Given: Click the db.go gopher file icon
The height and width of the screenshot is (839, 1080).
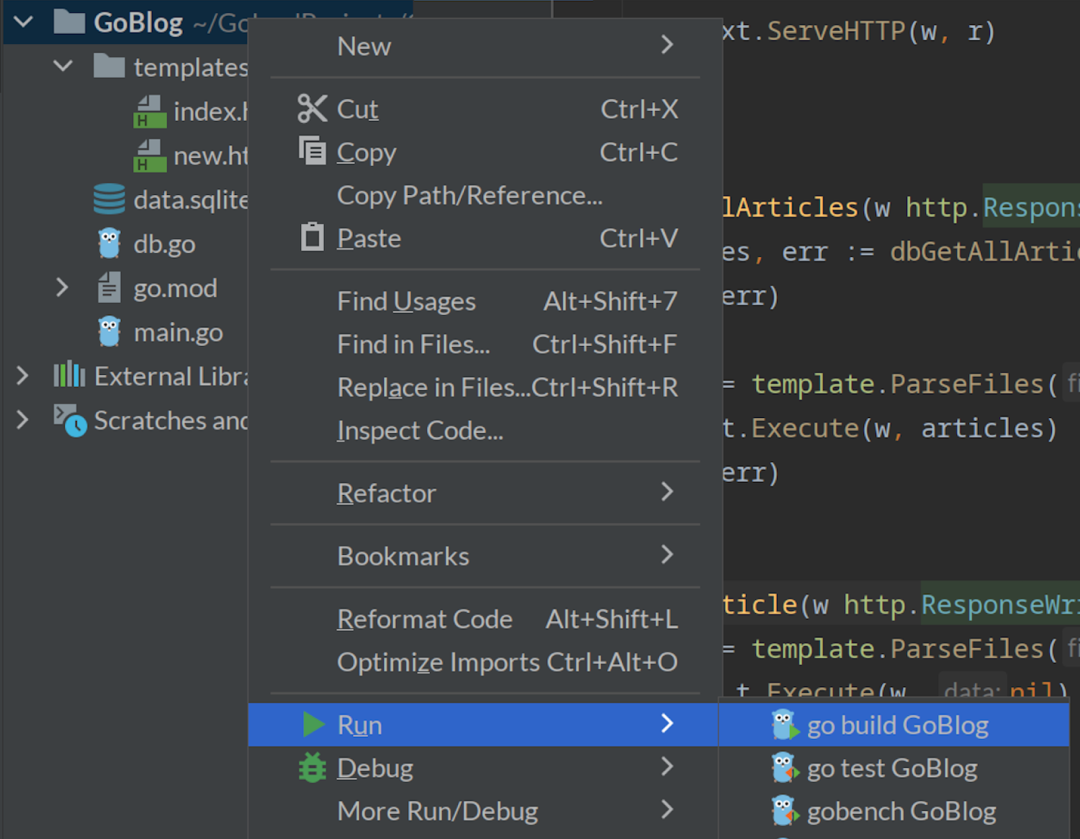Looking at the screenshot, I should pyautogui.click(x=109, y=244).
